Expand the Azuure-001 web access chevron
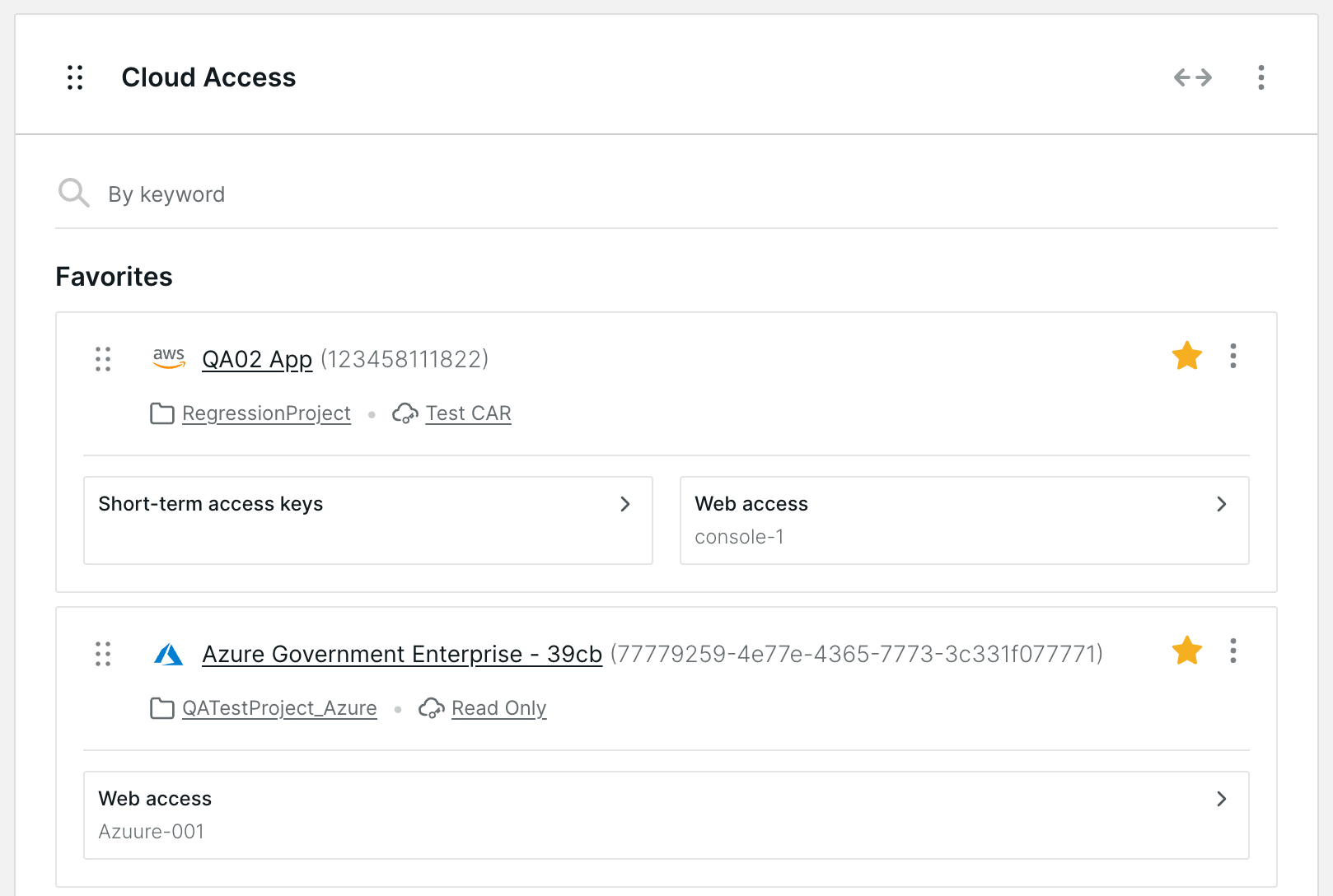The height and width of the screenshot is (896, 1333). (1222, 799)
